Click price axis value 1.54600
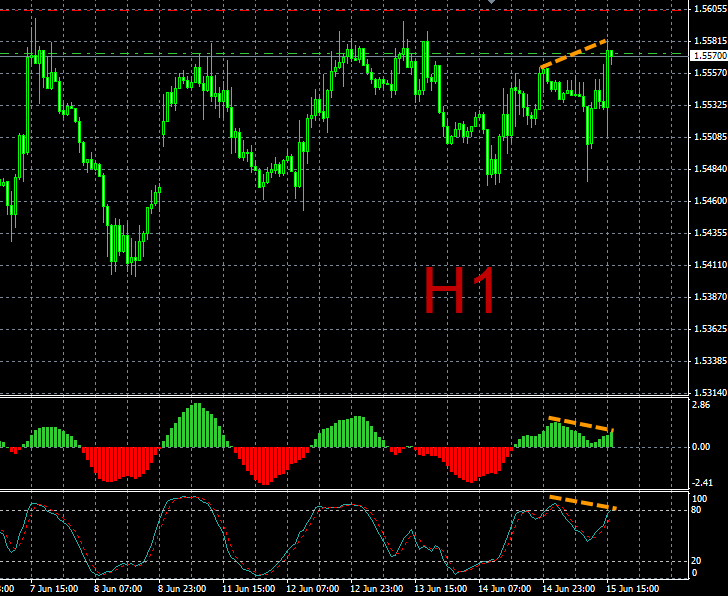 point(710,201)
